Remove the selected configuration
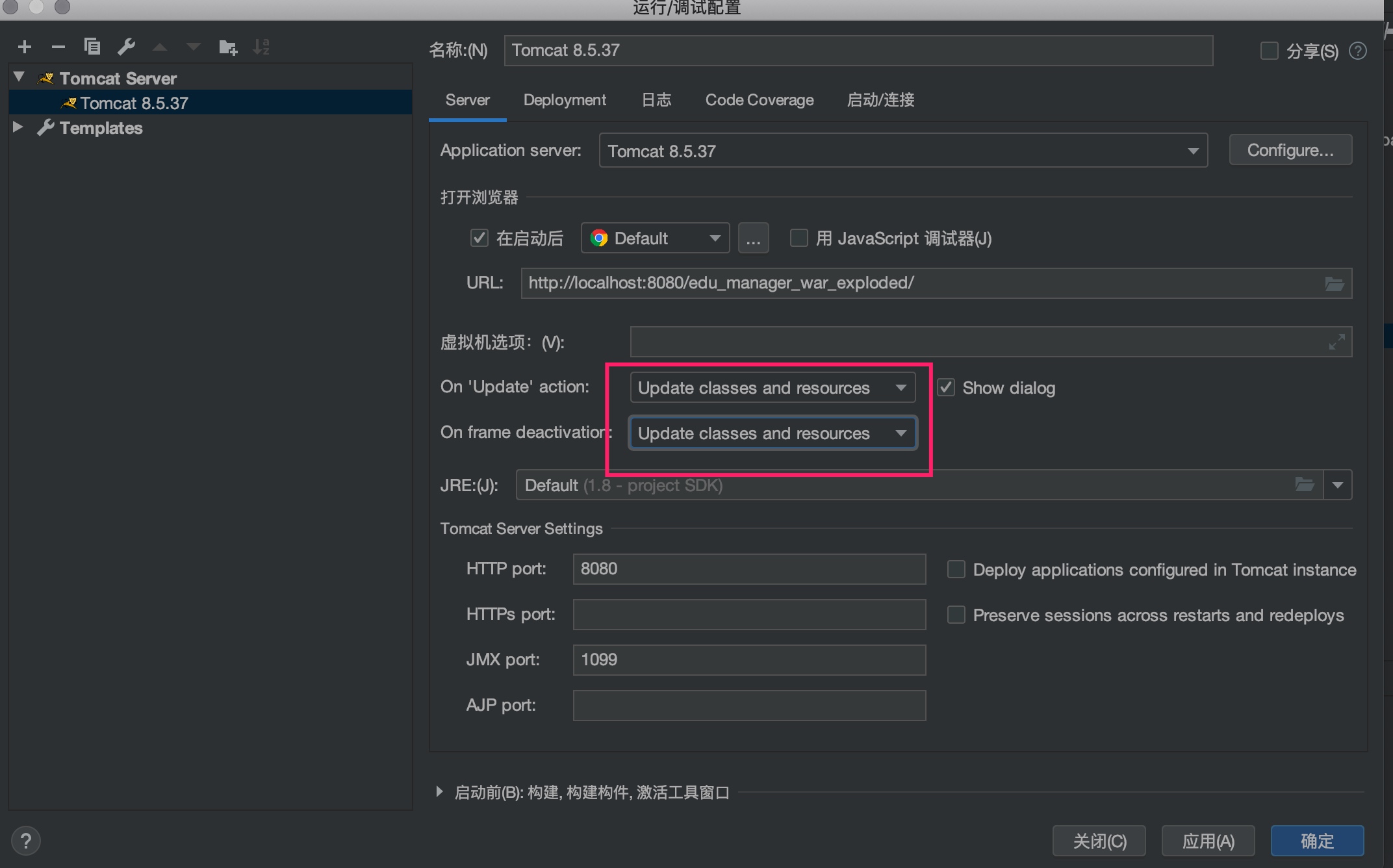The width and height of the screenshot is (1393, 868). point(58,47)
